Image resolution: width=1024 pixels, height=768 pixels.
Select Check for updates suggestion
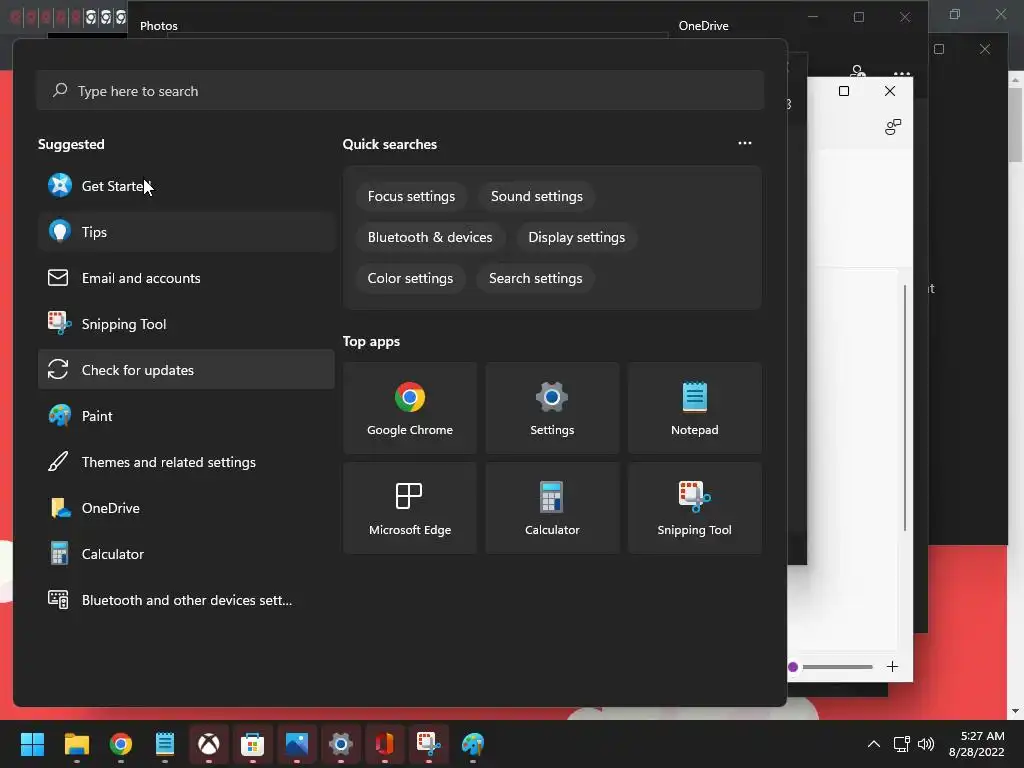186,370
